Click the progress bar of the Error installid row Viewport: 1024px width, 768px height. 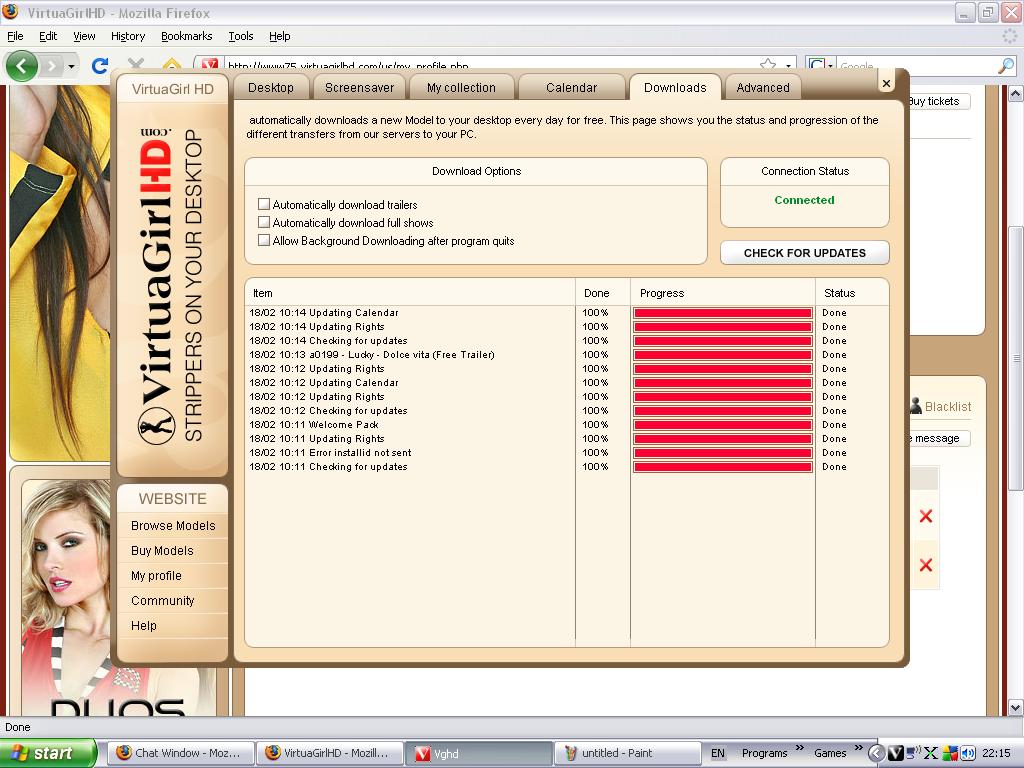(x=722, y=453)
